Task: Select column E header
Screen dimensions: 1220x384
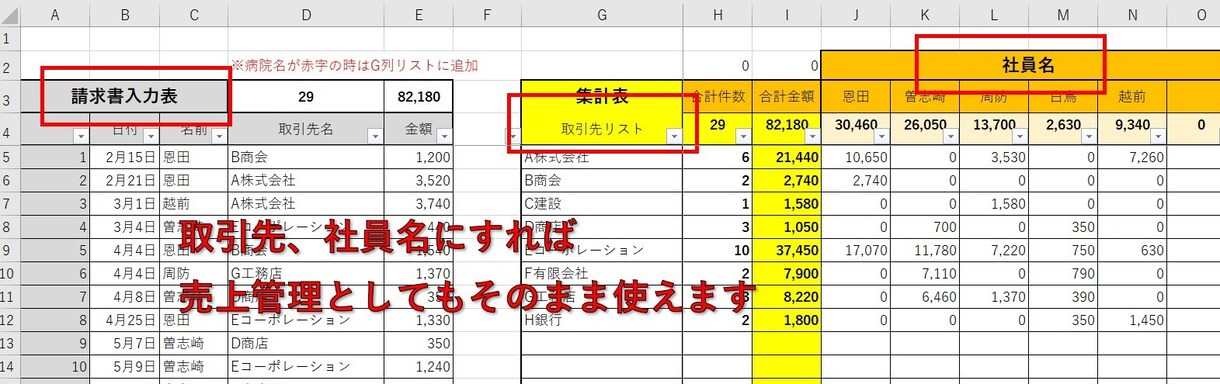Action: 418,14
